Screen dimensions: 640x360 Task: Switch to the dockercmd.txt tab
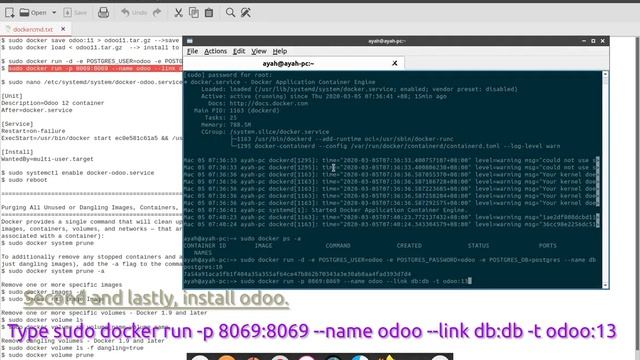33,29
